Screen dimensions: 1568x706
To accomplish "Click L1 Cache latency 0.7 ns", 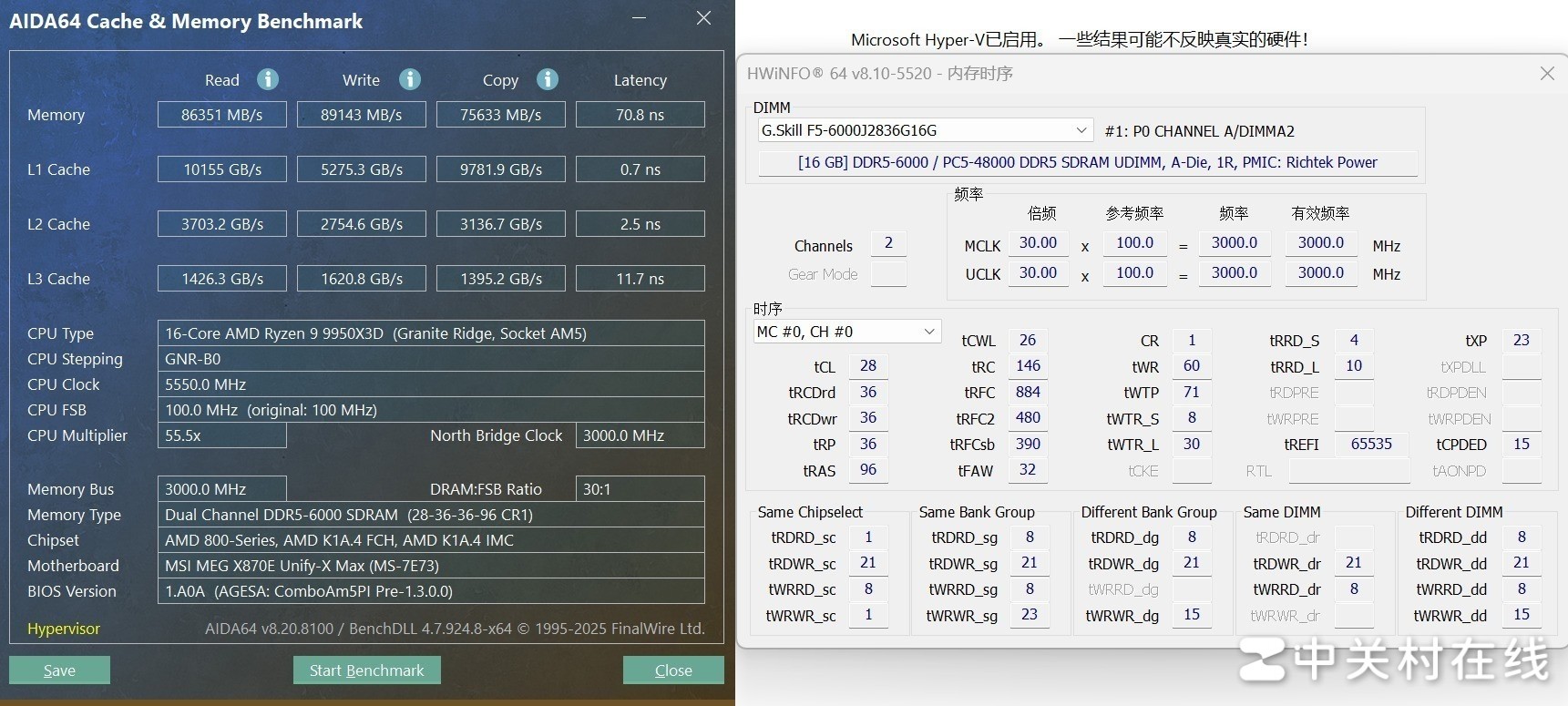I will 641,169.
